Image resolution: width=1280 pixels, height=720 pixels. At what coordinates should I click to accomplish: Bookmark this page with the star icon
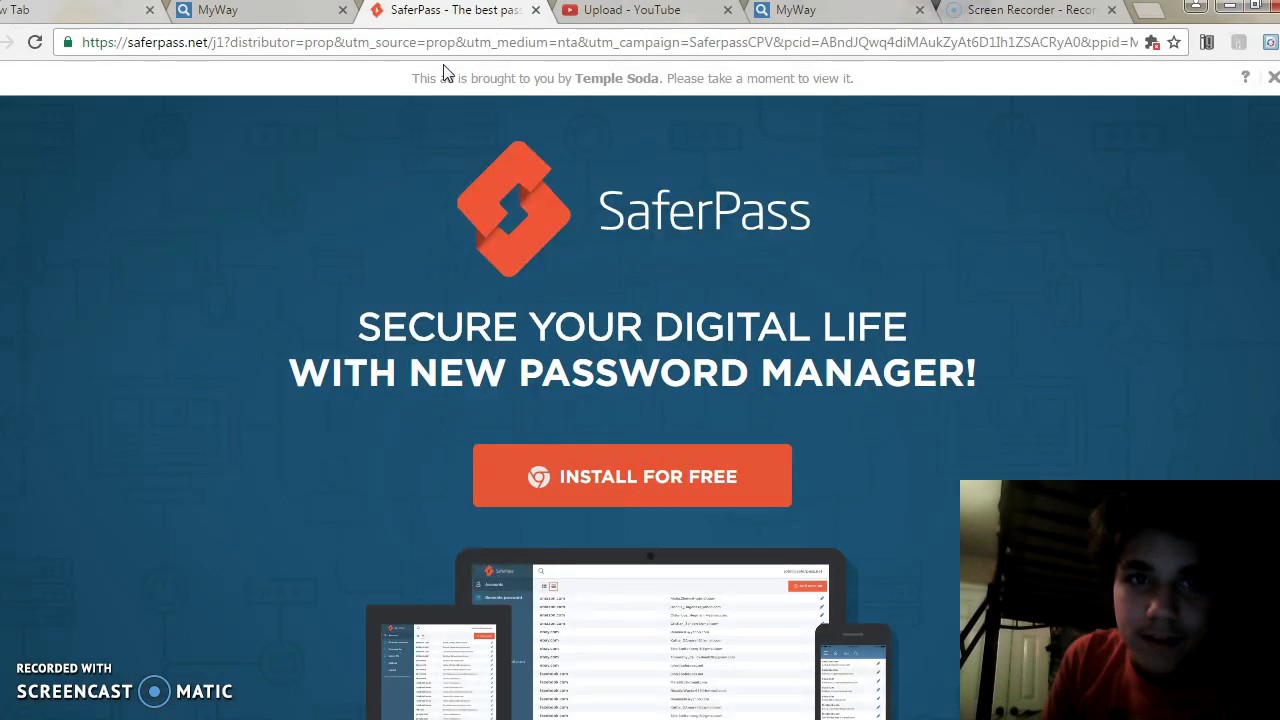point(1174,42)
